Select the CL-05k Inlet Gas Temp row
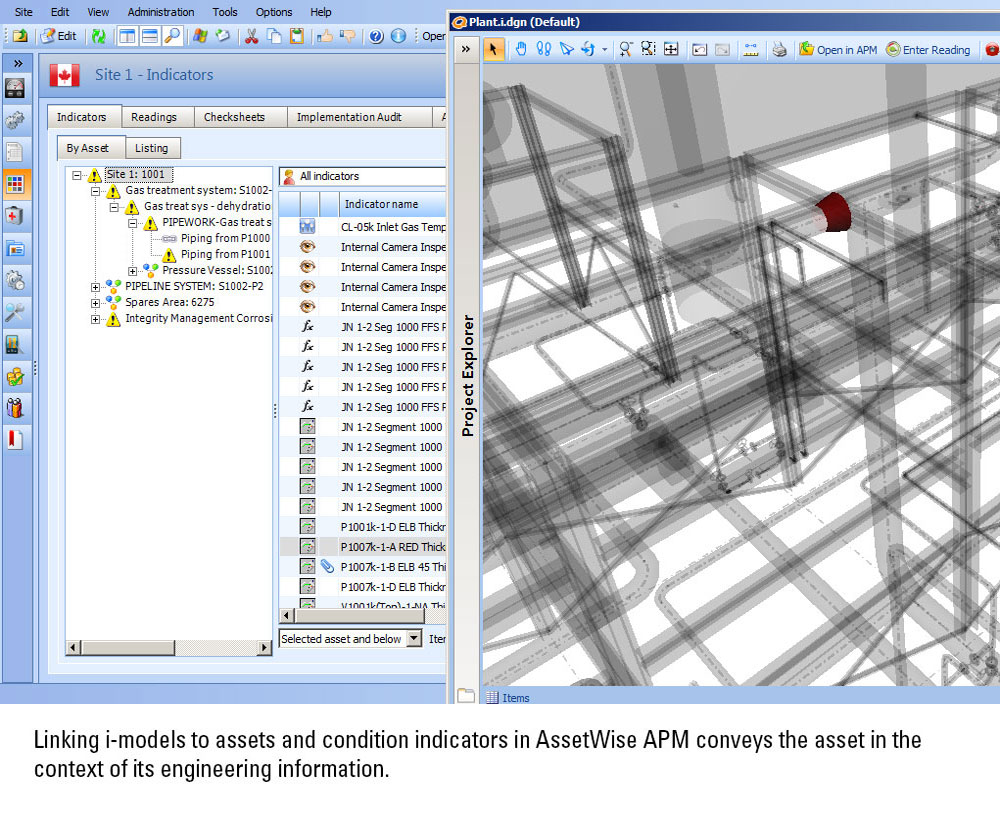Viewport: 1000px width, 816px height. [362, 227]
